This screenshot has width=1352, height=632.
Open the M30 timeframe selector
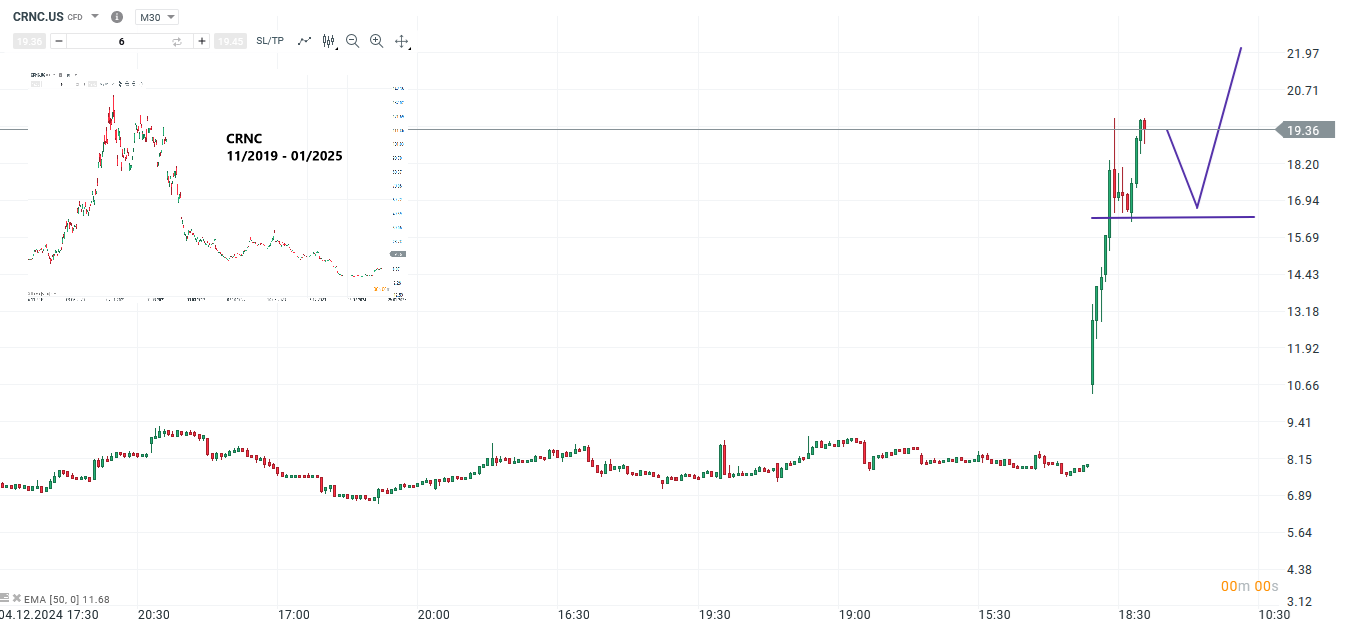[x=156, y=16]
